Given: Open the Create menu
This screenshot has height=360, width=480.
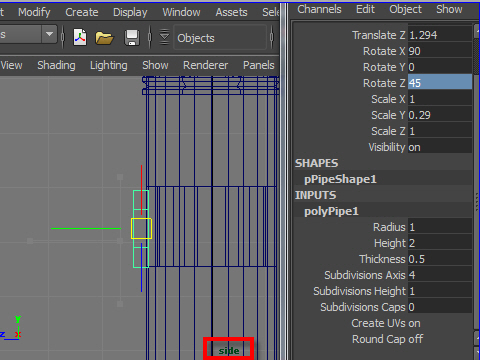Looking at the screenshot, I should point(82,12).
